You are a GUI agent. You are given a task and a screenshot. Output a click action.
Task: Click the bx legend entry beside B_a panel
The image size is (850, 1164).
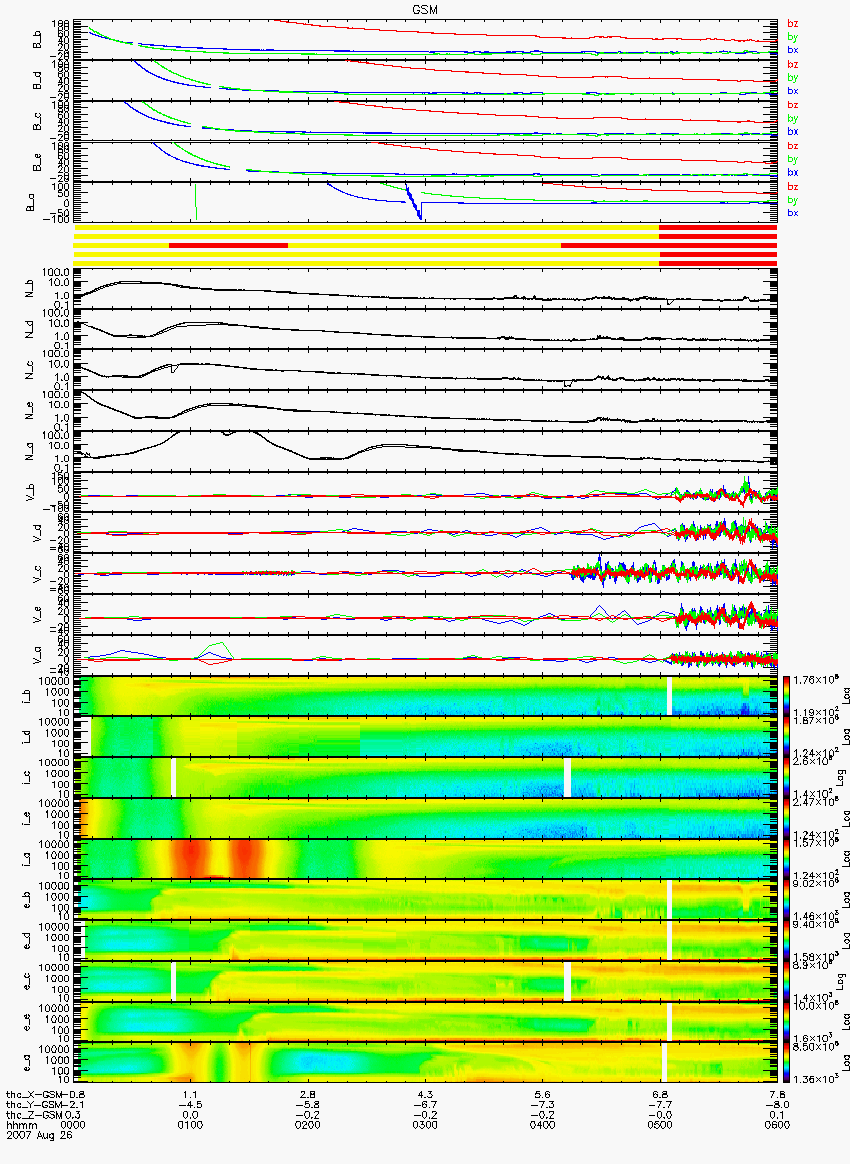(793, 213)
